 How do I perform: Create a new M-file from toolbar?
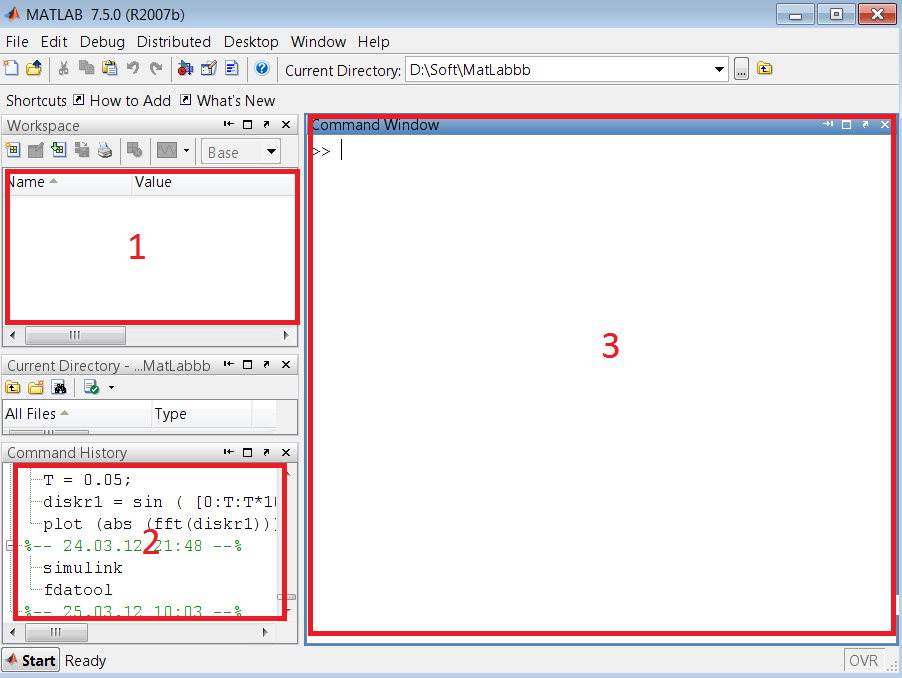pos(11,68)
